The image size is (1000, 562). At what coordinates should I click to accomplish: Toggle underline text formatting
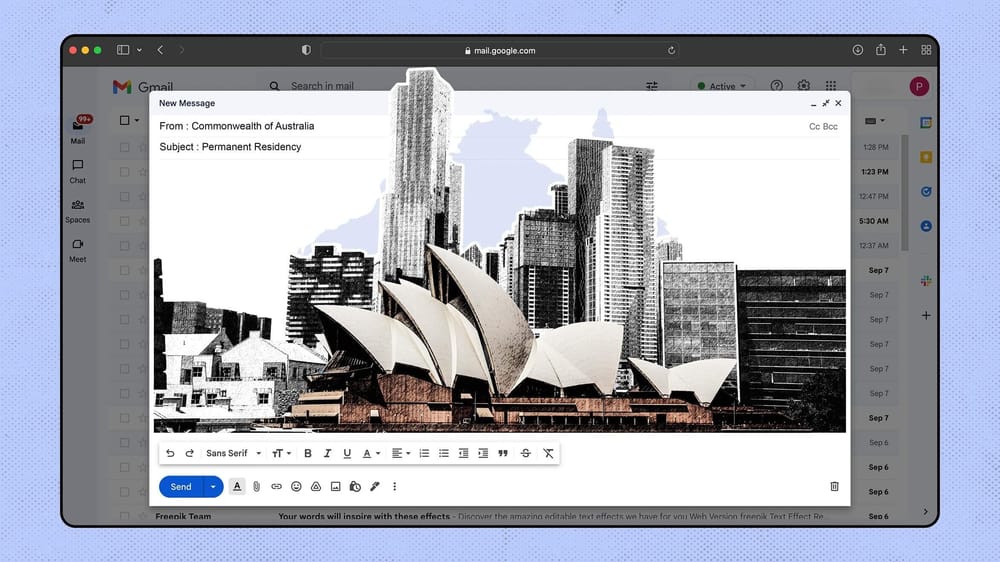(x=347, y=454)
